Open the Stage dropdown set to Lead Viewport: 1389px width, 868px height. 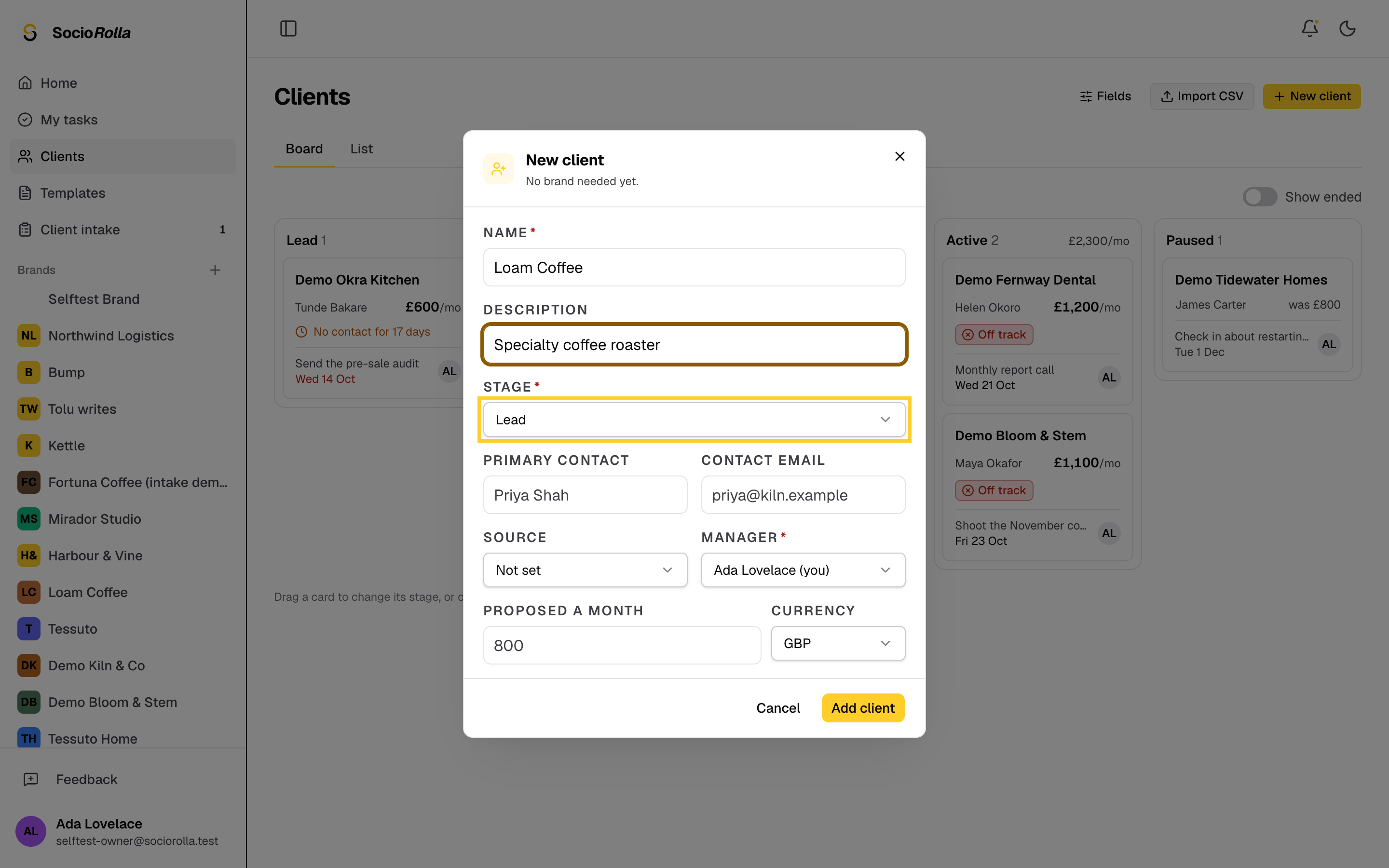pos(694,420)
